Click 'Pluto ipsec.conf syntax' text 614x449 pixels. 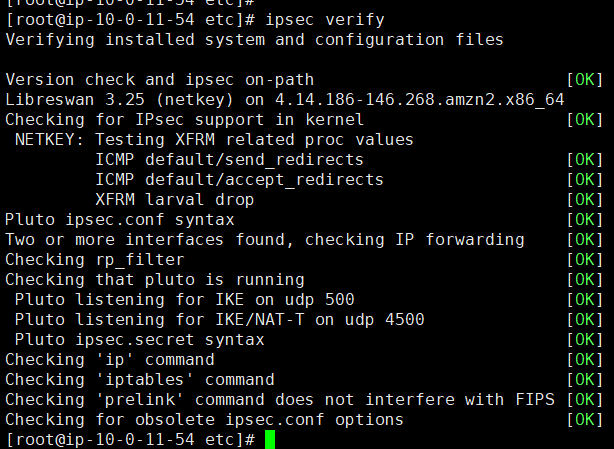120,220
